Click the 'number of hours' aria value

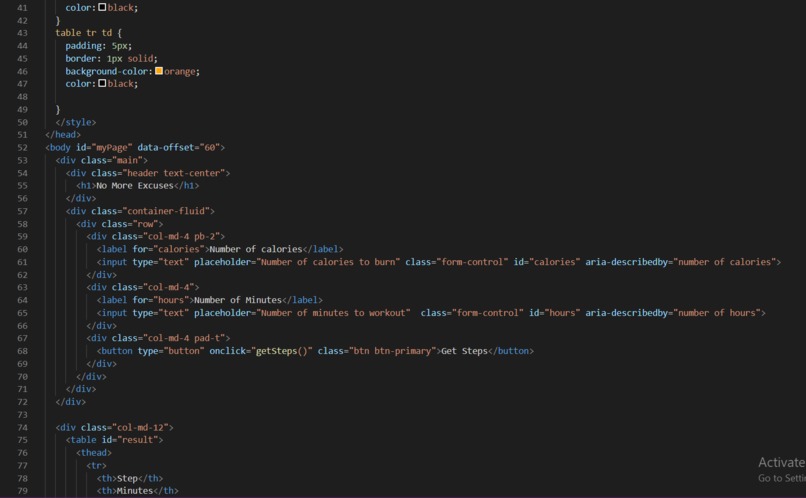tap(717, 313)
